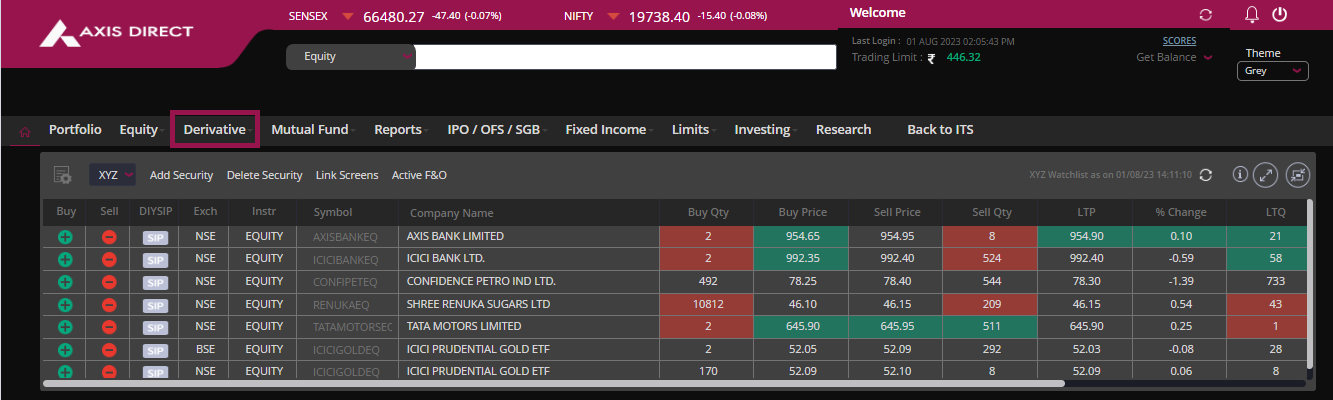
Task: Open the Limits menu
Action: point(691,130)
